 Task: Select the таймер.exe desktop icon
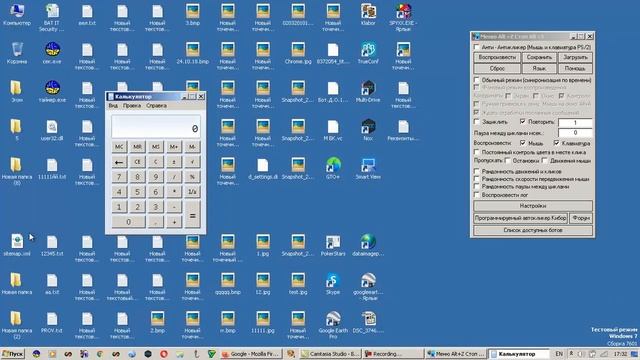(52, 92)
